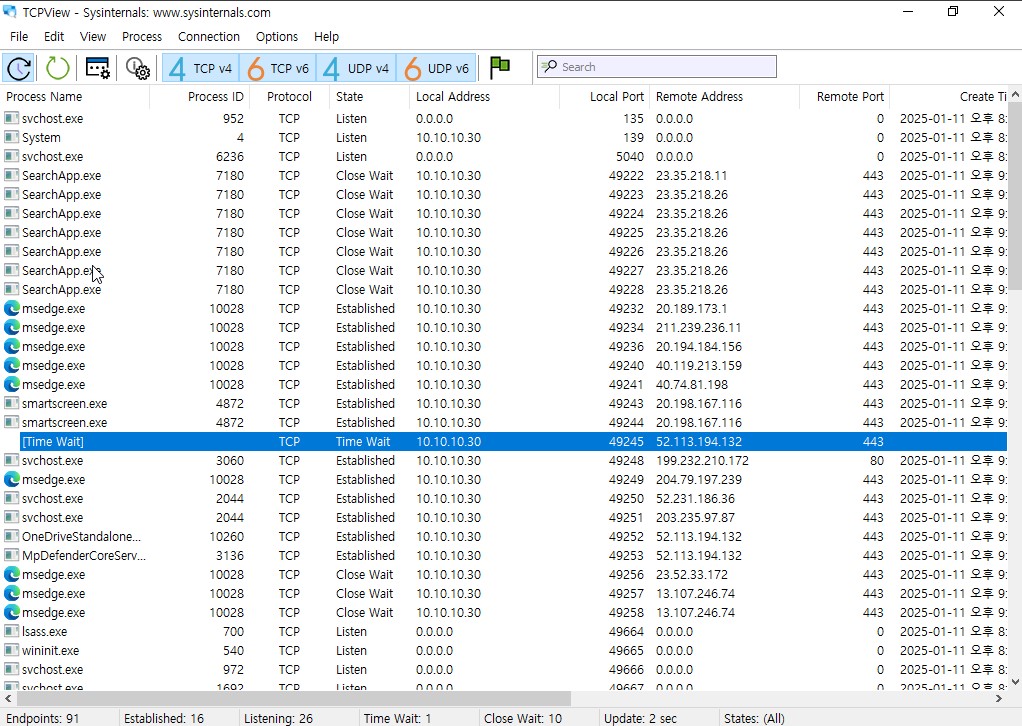1022x726 pixels.
Task: Sort by the Protocol column header
Action: (x=289, y=96)
